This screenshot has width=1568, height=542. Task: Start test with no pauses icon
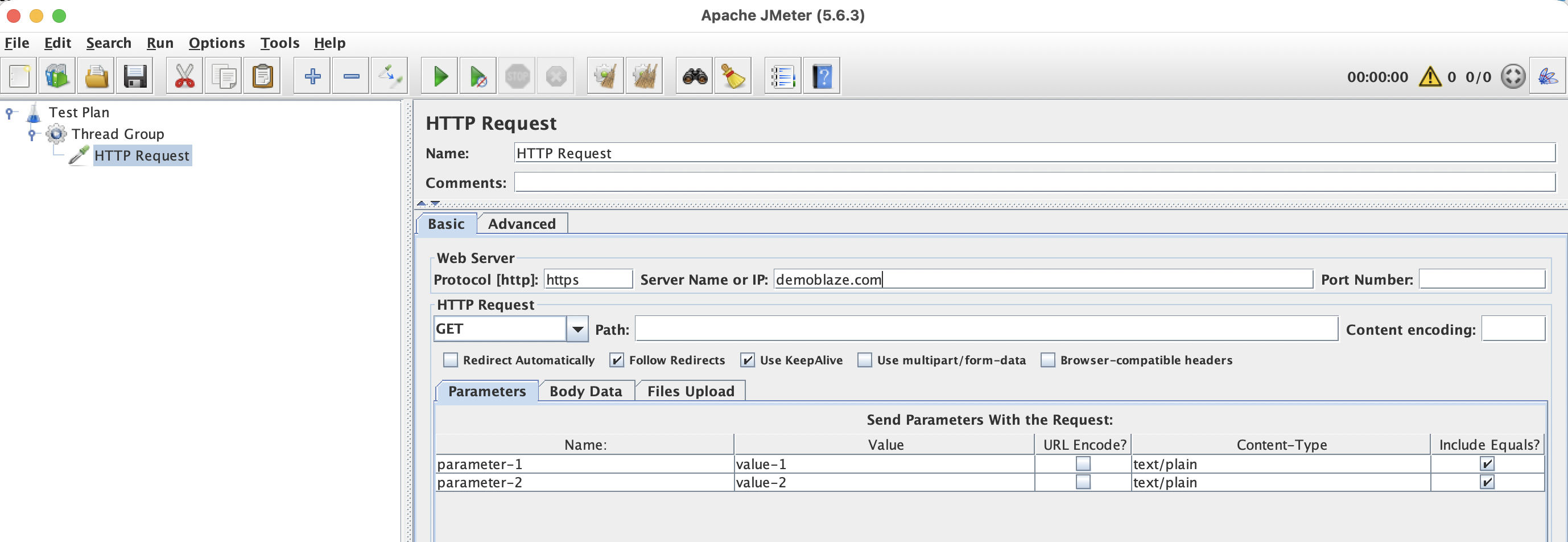click(478, 76)
